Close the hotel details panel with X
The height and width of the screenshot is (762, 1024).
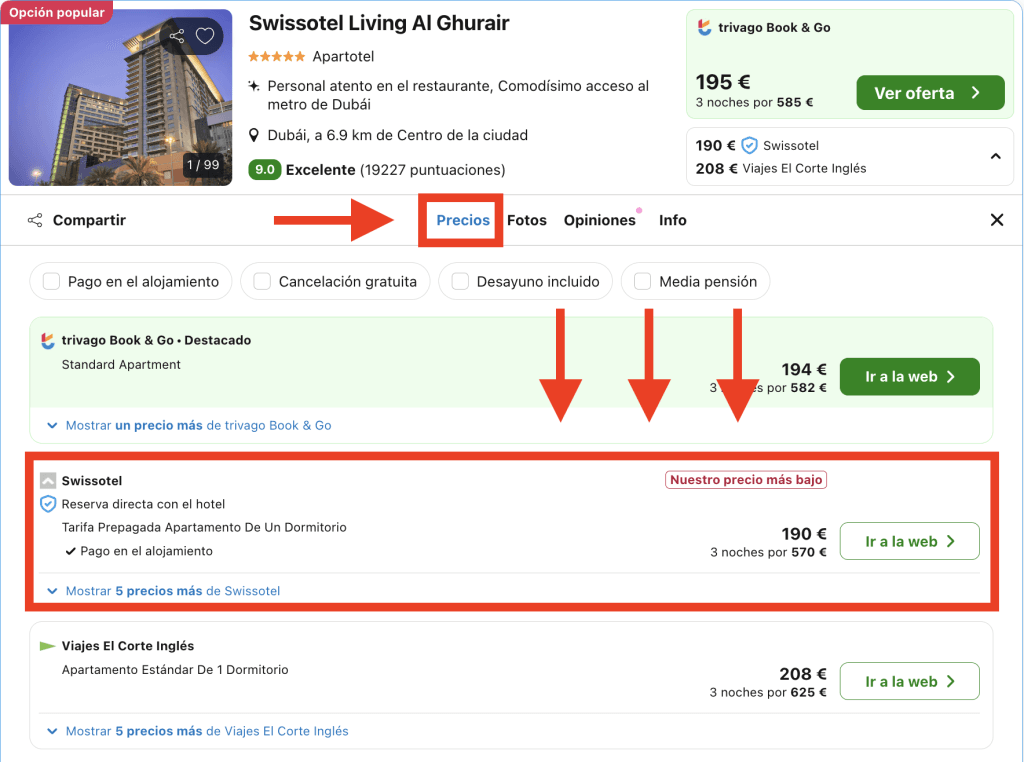[996, 220]
